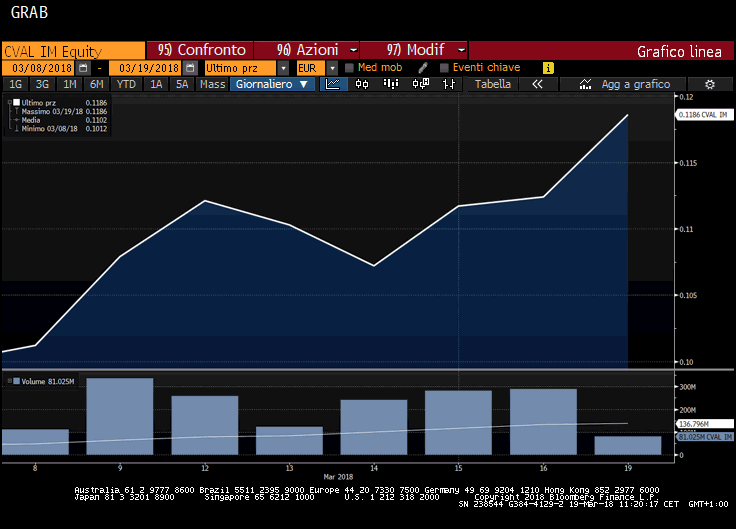Open end date calendar picker
This screenshot has width=736, height=529.
click(189, 68)
